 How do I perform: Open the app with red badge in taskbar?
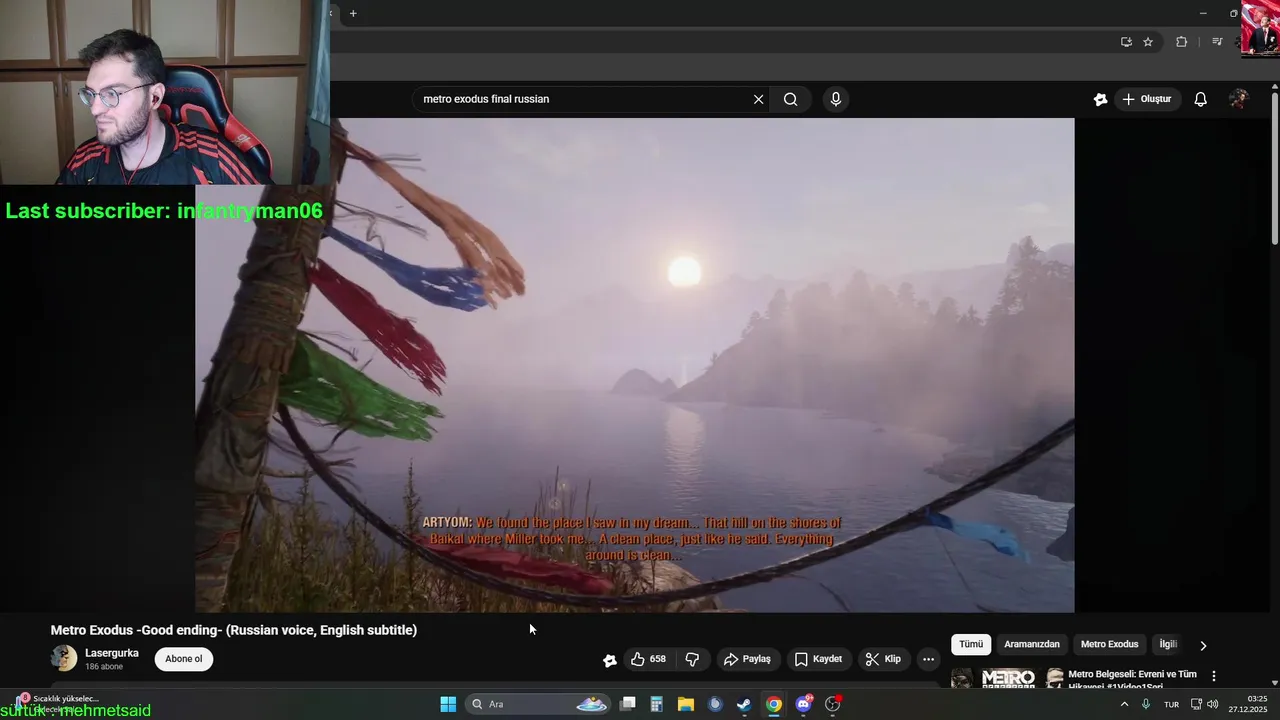coord(832,704)
